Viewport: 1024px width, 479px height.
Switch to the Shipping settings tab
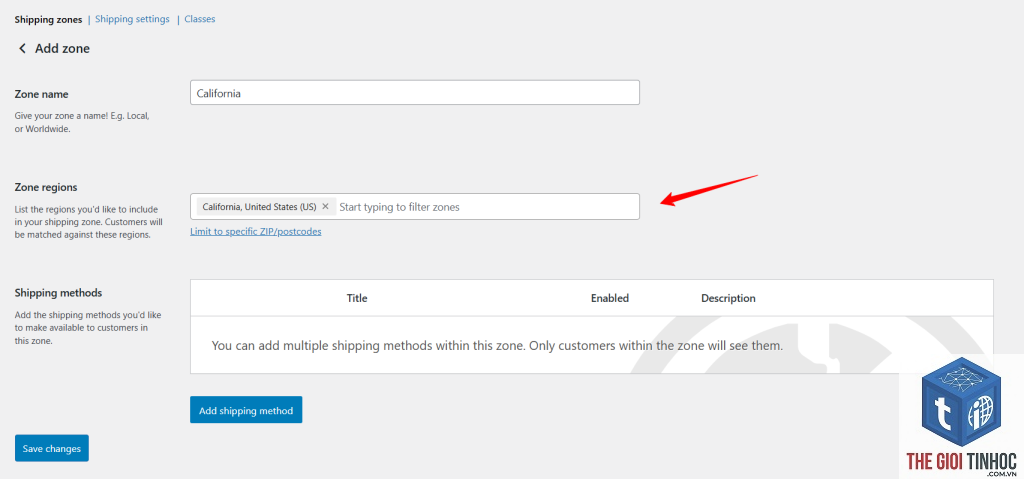[x=133, y=20]
